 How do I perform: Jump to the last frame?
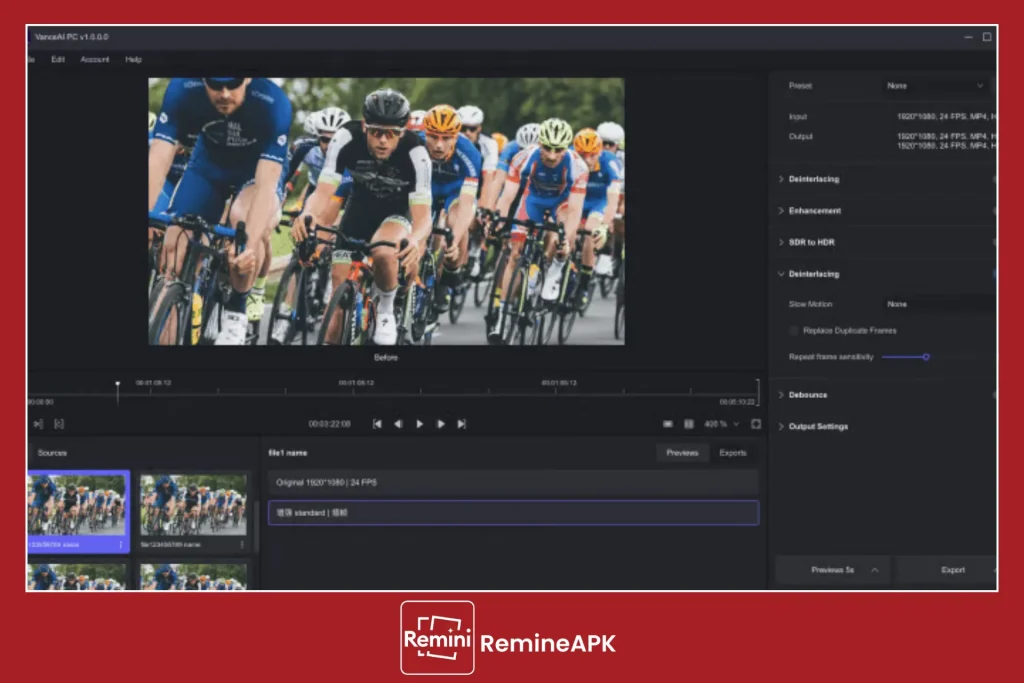(x=461, y=423)
